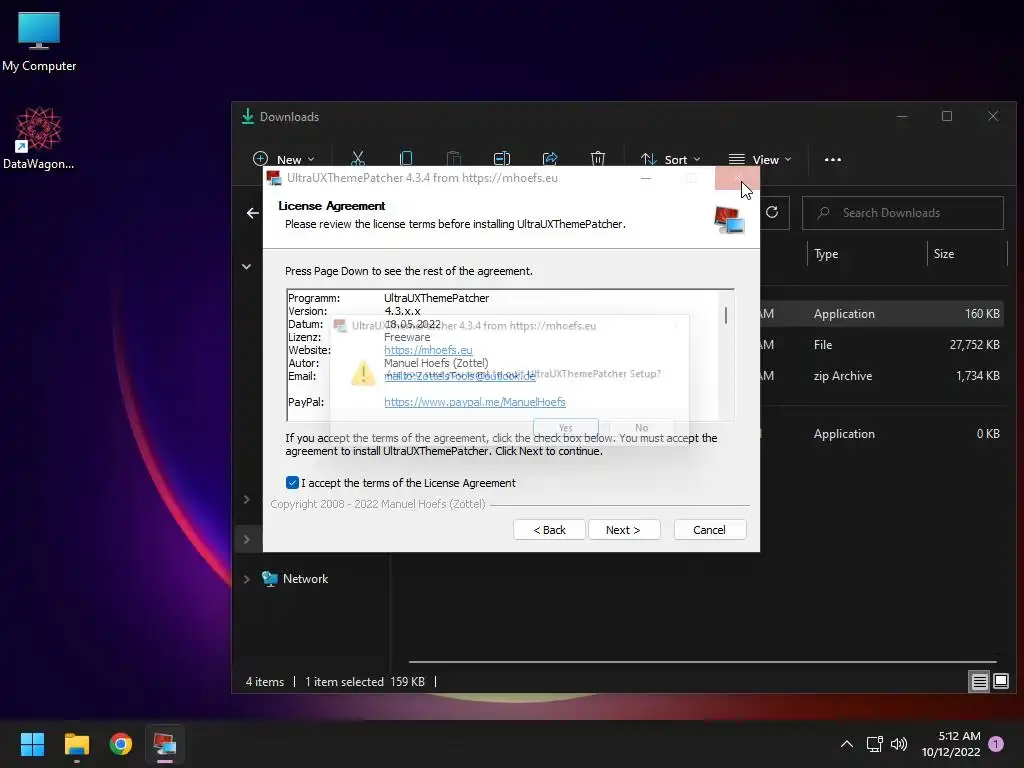Click the Back button in installer
Image resolution: width=1024 pixels, height=768 pixels.
549,530
